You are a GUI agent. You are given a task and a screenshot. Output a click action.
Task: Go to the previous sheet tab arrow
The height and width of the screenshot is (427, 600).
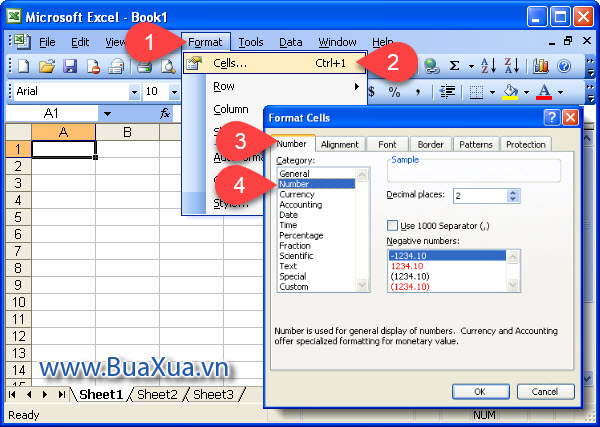pyautogui.click(x=29, y=394)
